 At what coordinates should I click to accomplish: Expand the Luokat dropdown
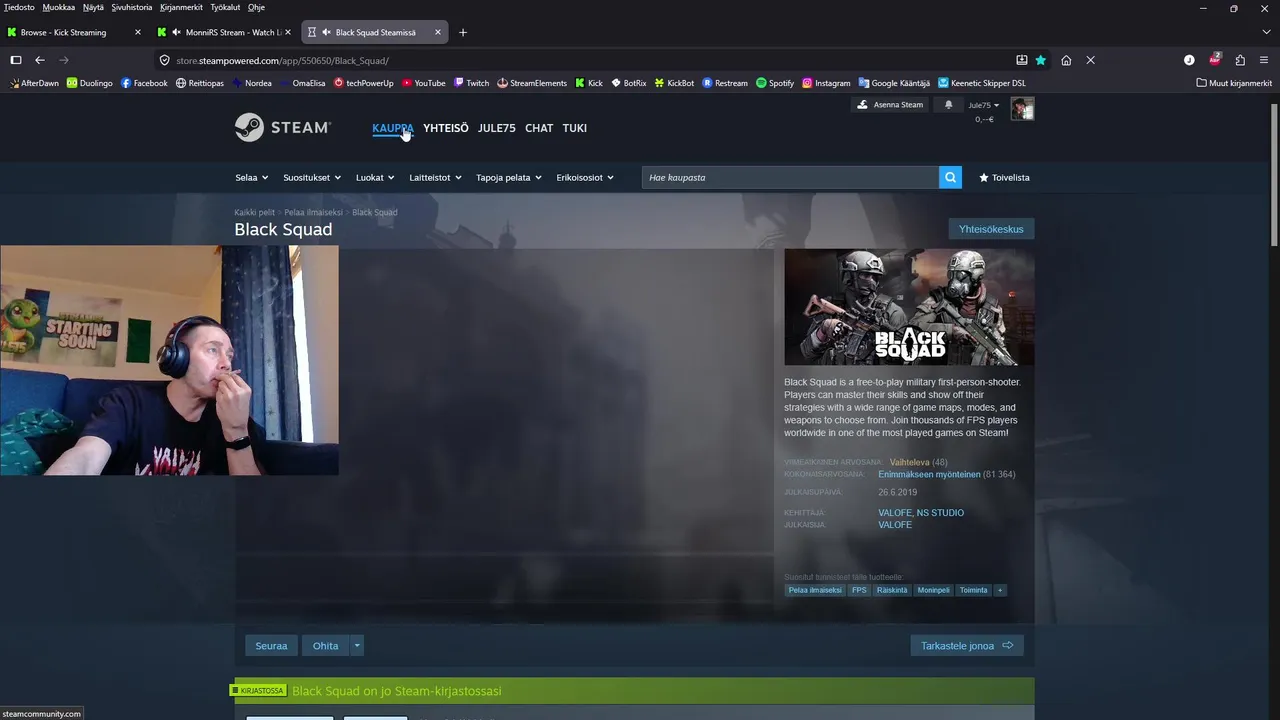click(375, 178)
